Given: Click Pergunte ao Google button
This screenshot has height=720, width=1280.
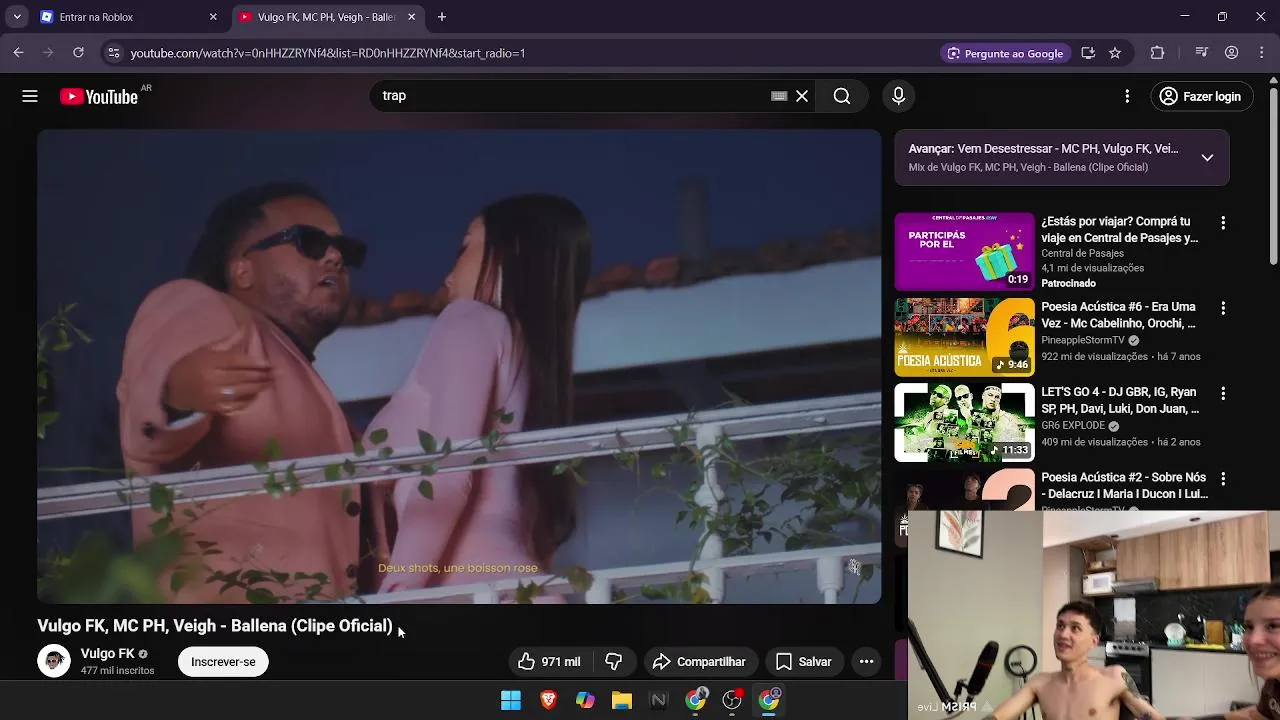Looking at the screenshot, I should (1005, 53).
